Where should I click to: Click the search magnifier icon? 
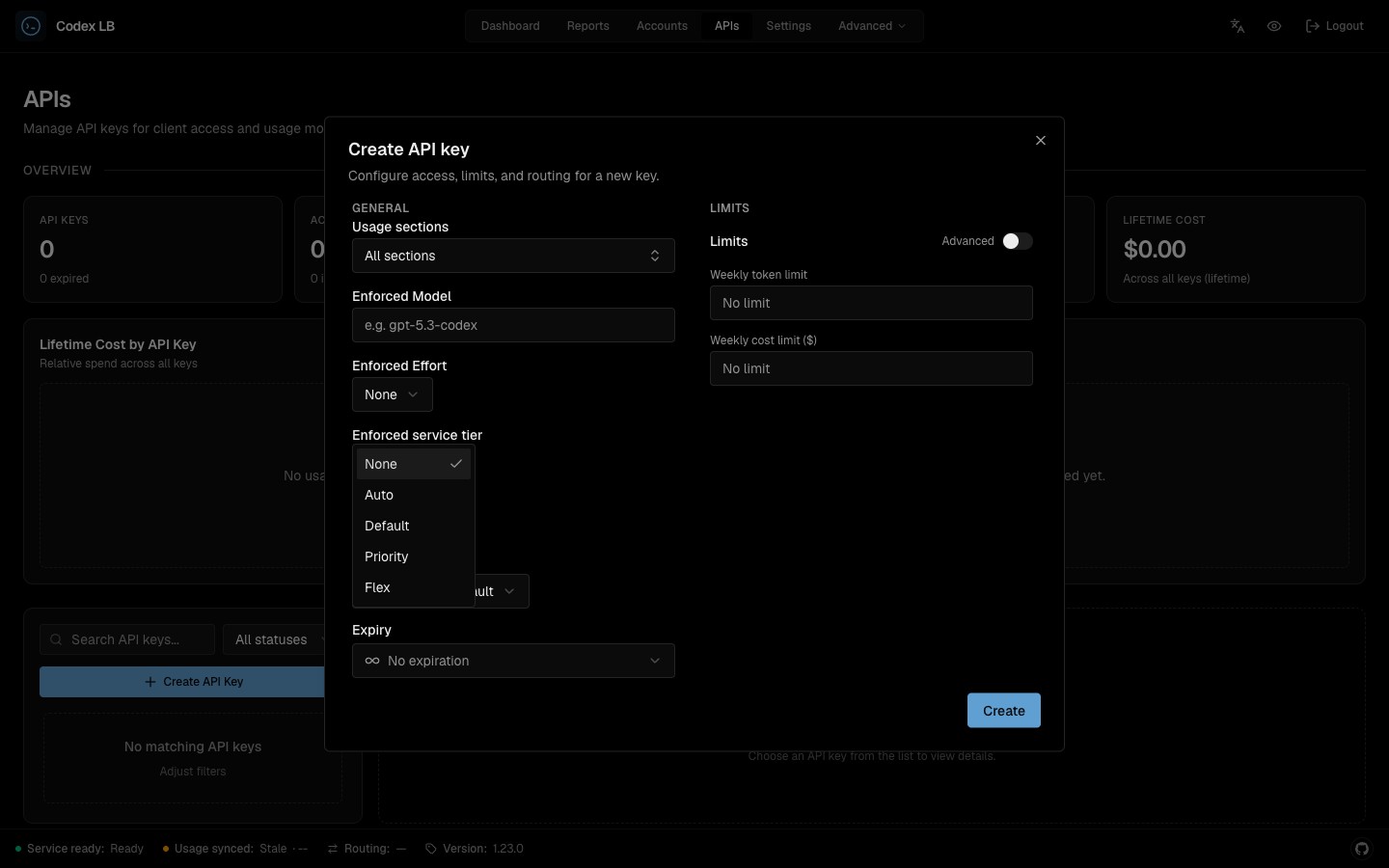(56, 639)
